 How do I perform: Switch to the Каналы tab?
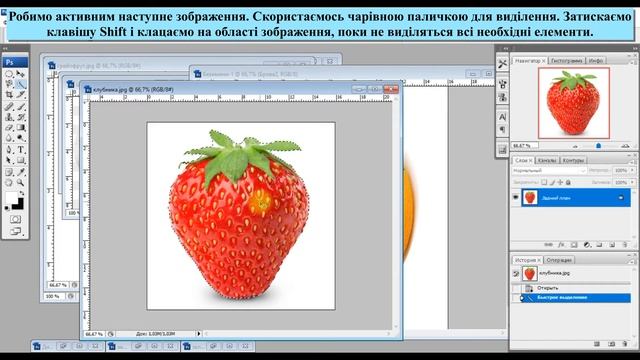click(x=547, y=160)
